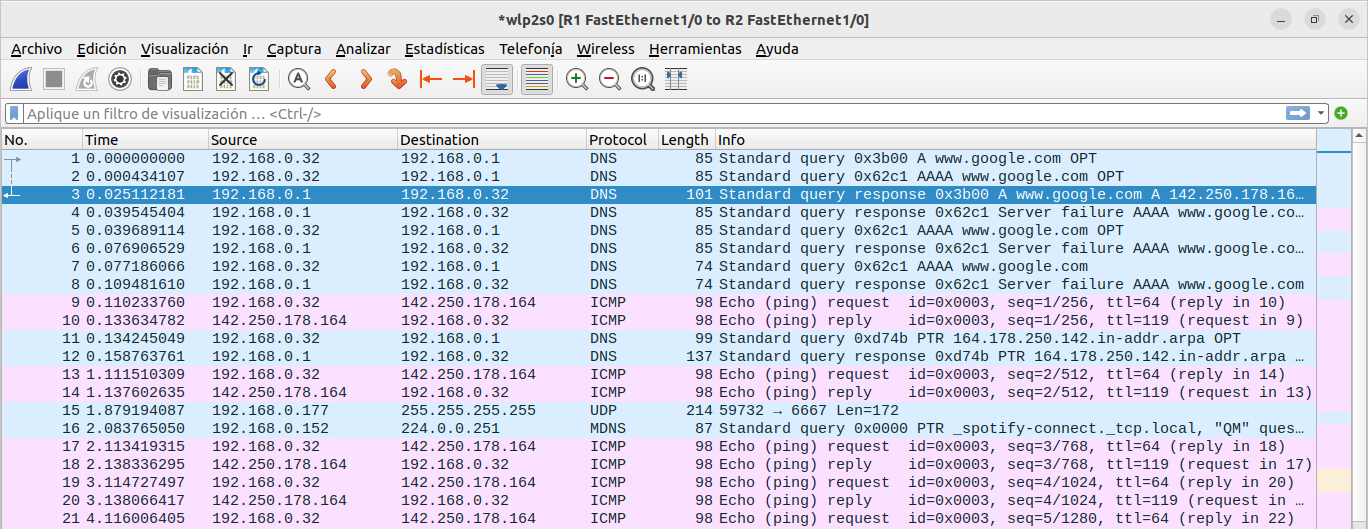Screen dimensions: 1368x529
Task: Open the Ayuda menu
Action: tap(777, 48)
